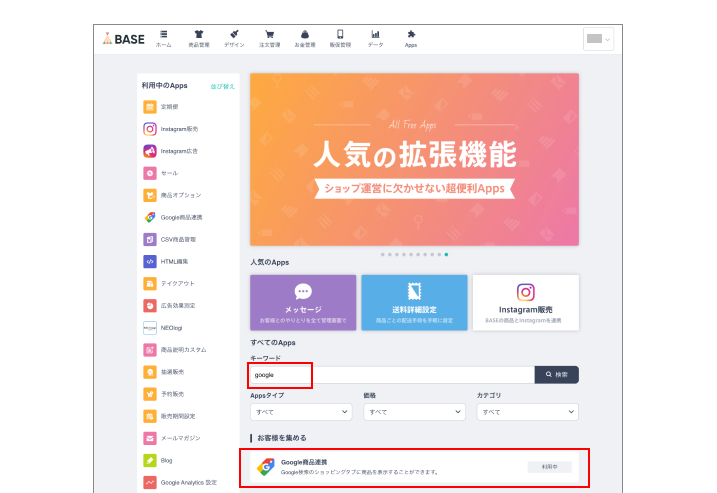717x493 pixels.
Task: Open the Google商品連携 search result row
Action: [414, 467]
